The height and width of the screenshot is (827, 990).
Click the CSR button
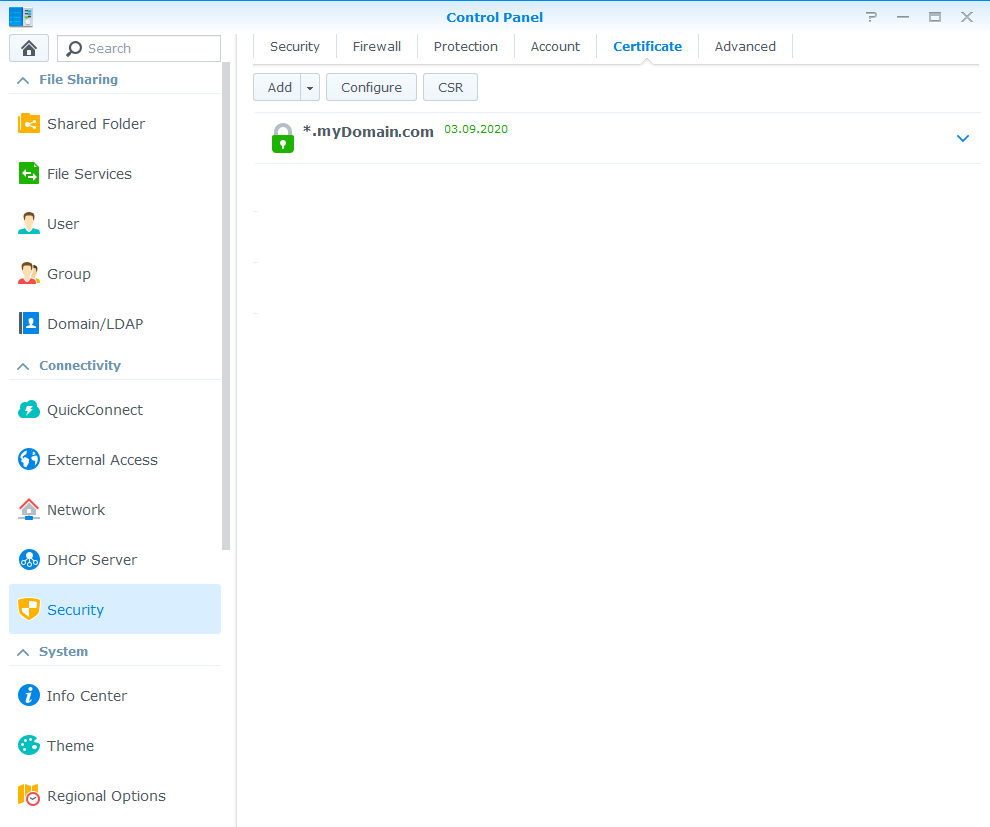(x=450, y=88)
